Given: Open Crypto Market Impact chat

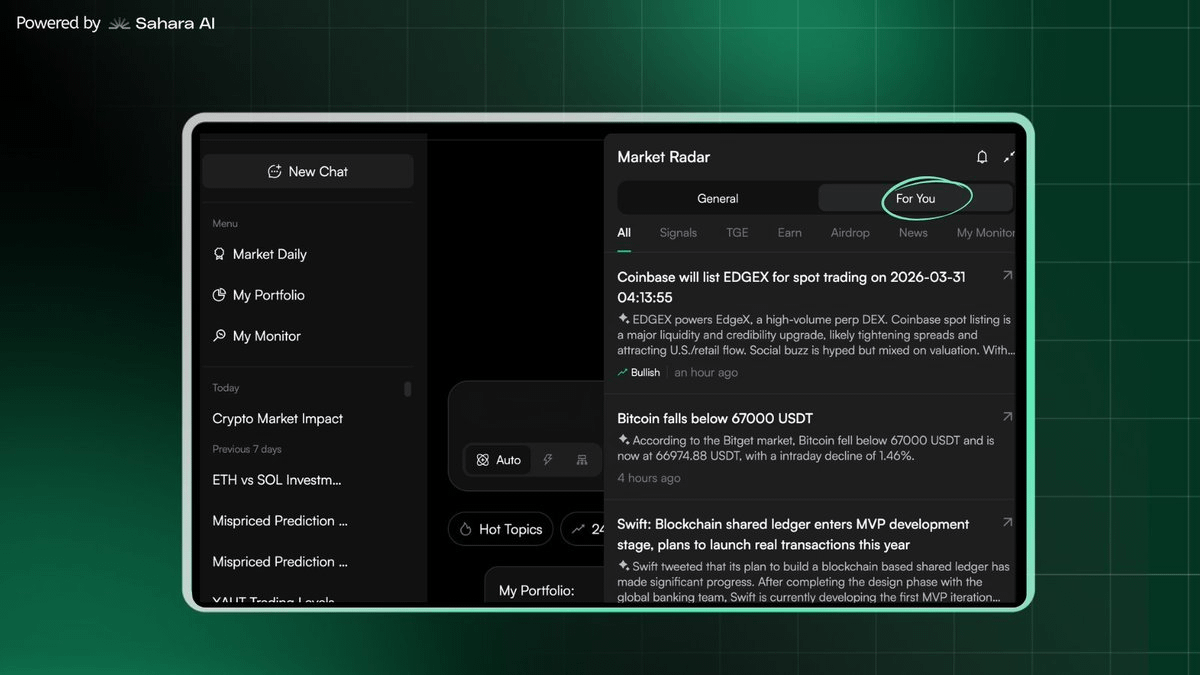Looking at the screenshot, I should tap(278, 418).
